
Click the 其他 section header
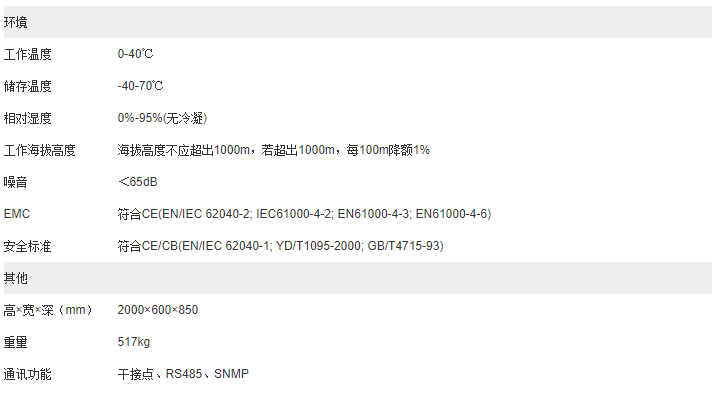click(17, 277)
